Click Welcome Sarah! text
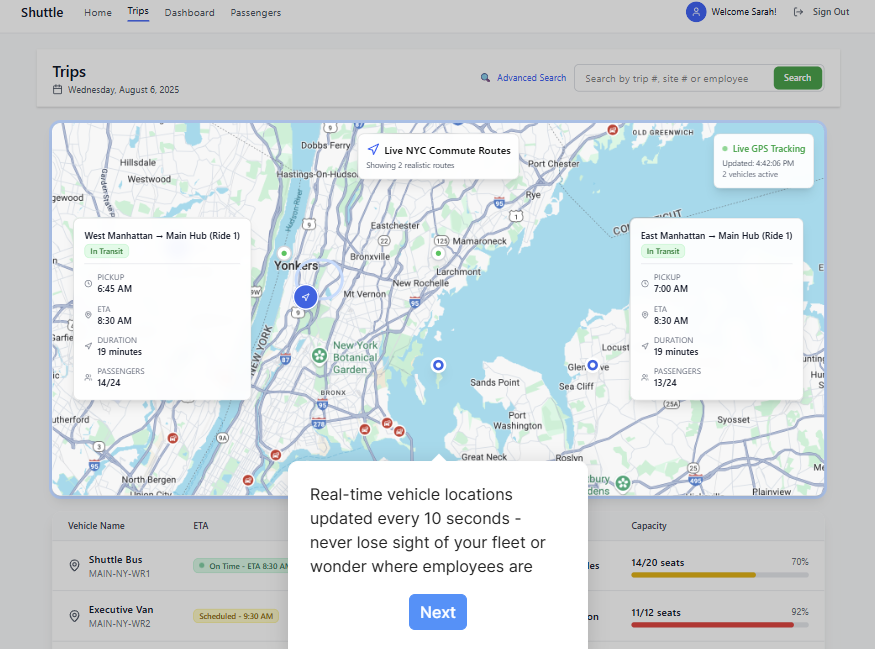This screenshot has height=649, width=875. pos(743,12)
